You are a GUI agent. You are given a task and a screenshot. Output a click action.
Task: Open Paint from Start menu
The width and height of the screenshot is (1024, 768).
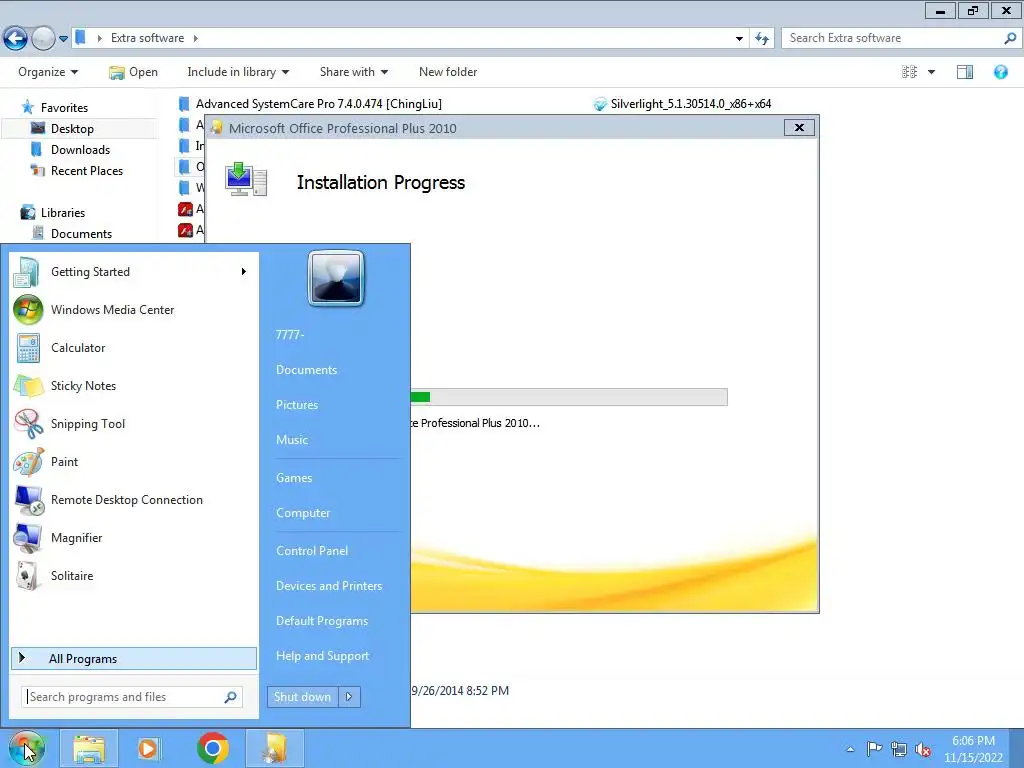tap(134, 462)
